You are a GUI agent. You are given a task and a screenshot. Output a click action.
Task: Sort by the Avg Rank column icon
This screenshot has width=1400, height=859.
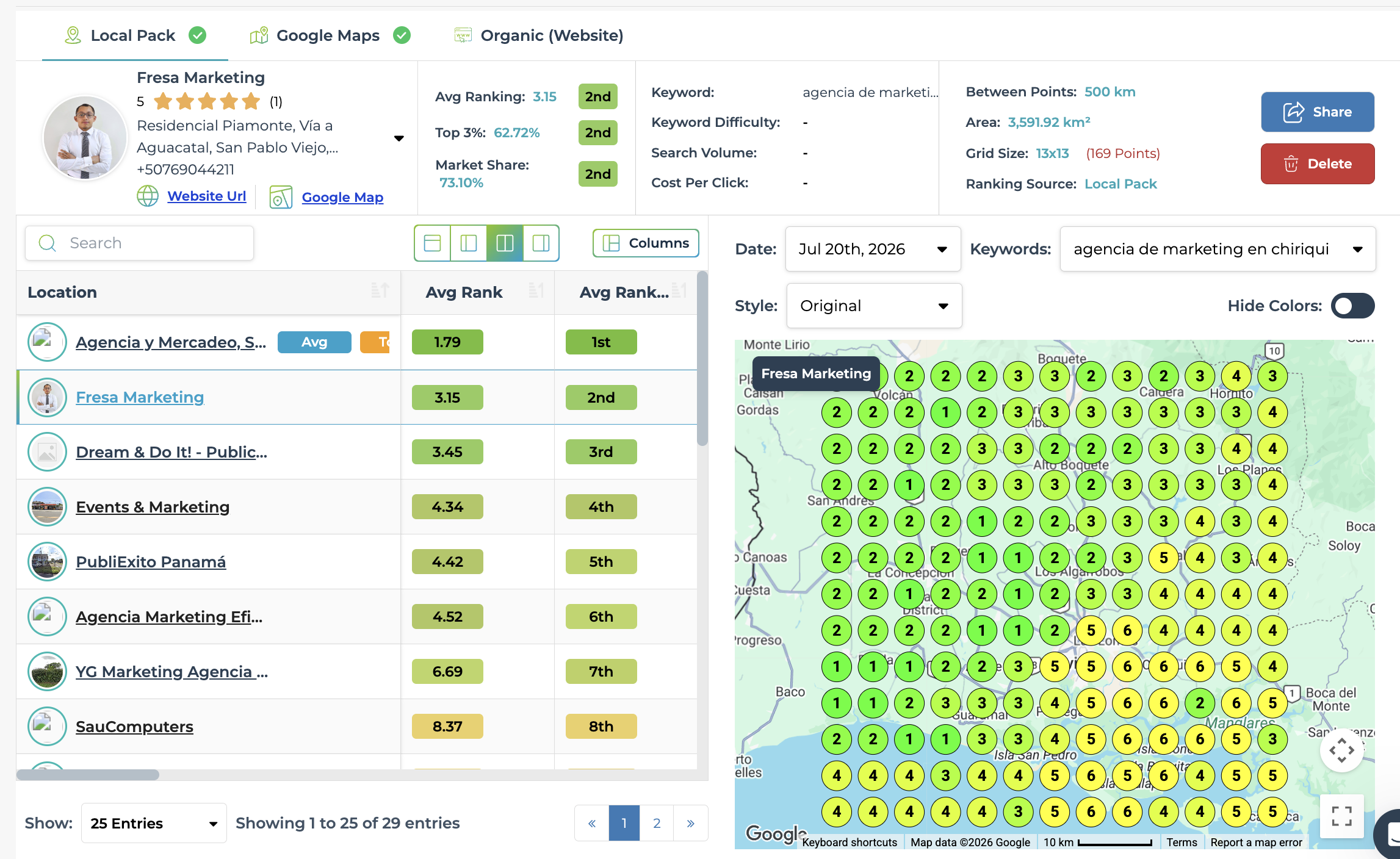coord(536,291)
